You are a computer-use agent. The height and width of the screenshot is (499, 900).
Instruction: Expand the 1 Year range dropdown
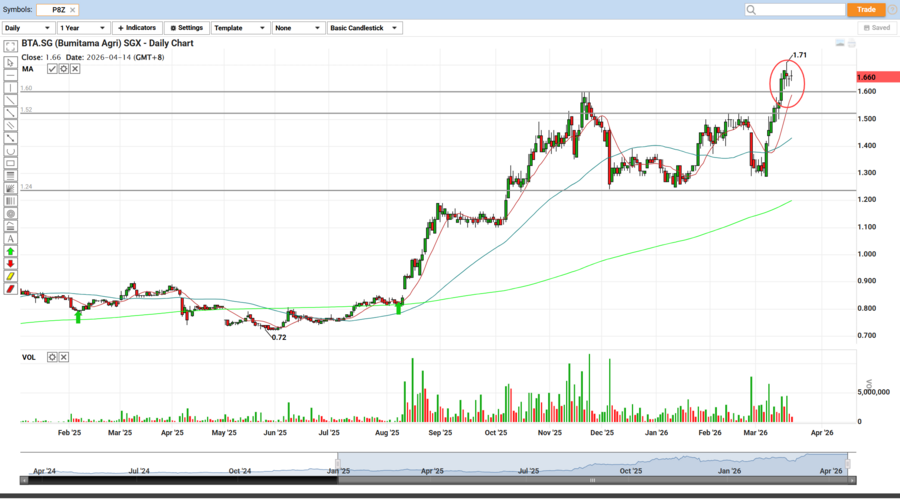tap(83, 28)
